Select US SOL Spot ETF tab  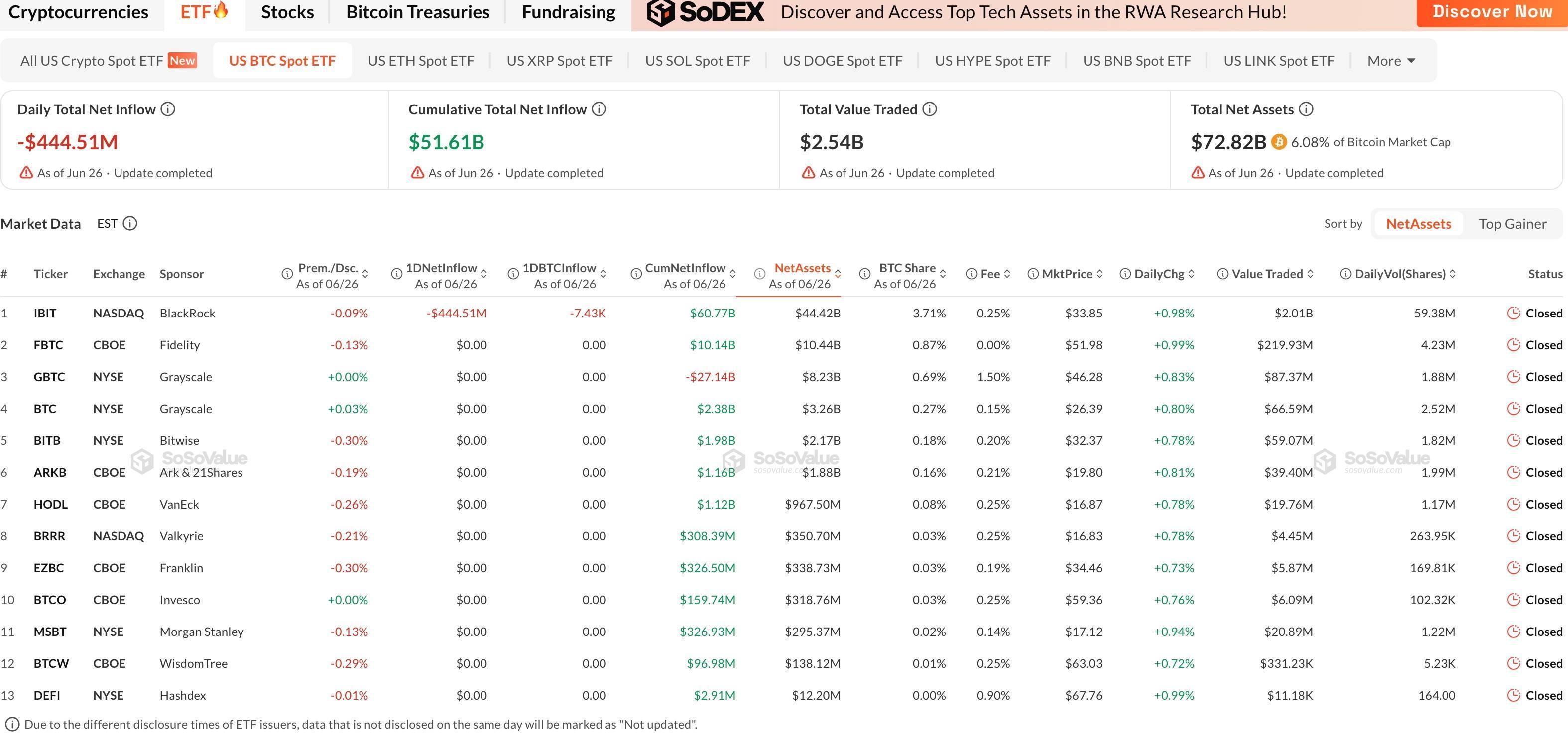[x=698, y=61]
